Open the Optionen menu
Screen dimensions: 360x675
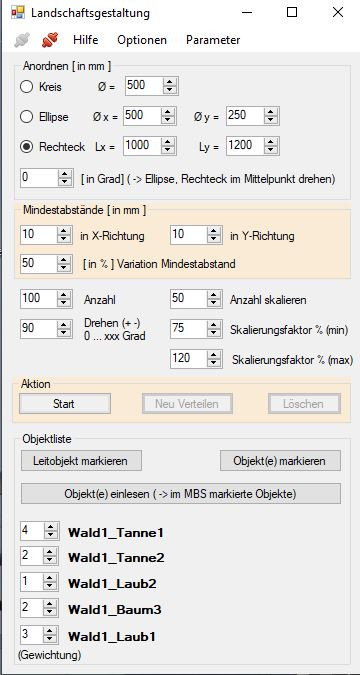click(x=142, y=40)
